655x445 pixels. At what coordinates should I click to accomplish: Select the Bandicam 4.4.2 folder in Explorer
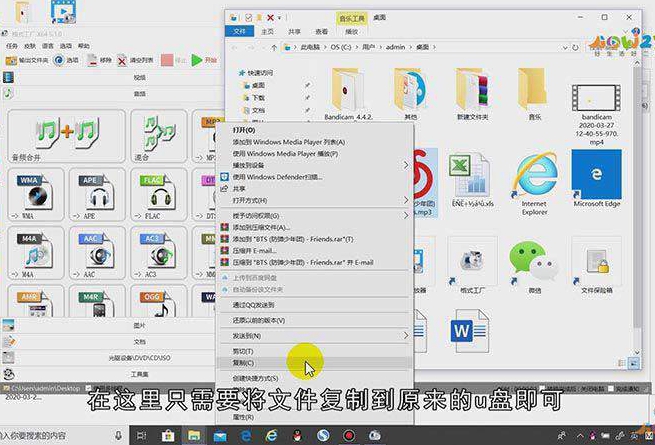(x=348, y=94)
